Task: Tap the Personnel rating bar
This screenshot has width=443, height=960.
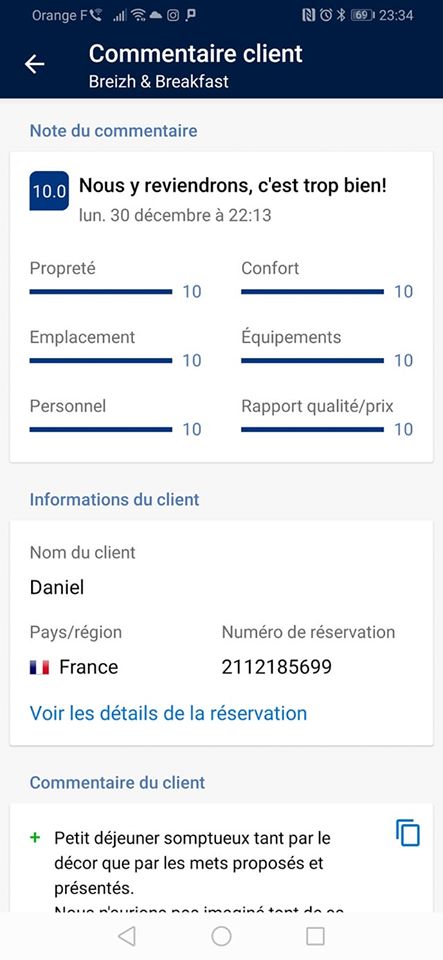Action: click(x=101, y=429)
